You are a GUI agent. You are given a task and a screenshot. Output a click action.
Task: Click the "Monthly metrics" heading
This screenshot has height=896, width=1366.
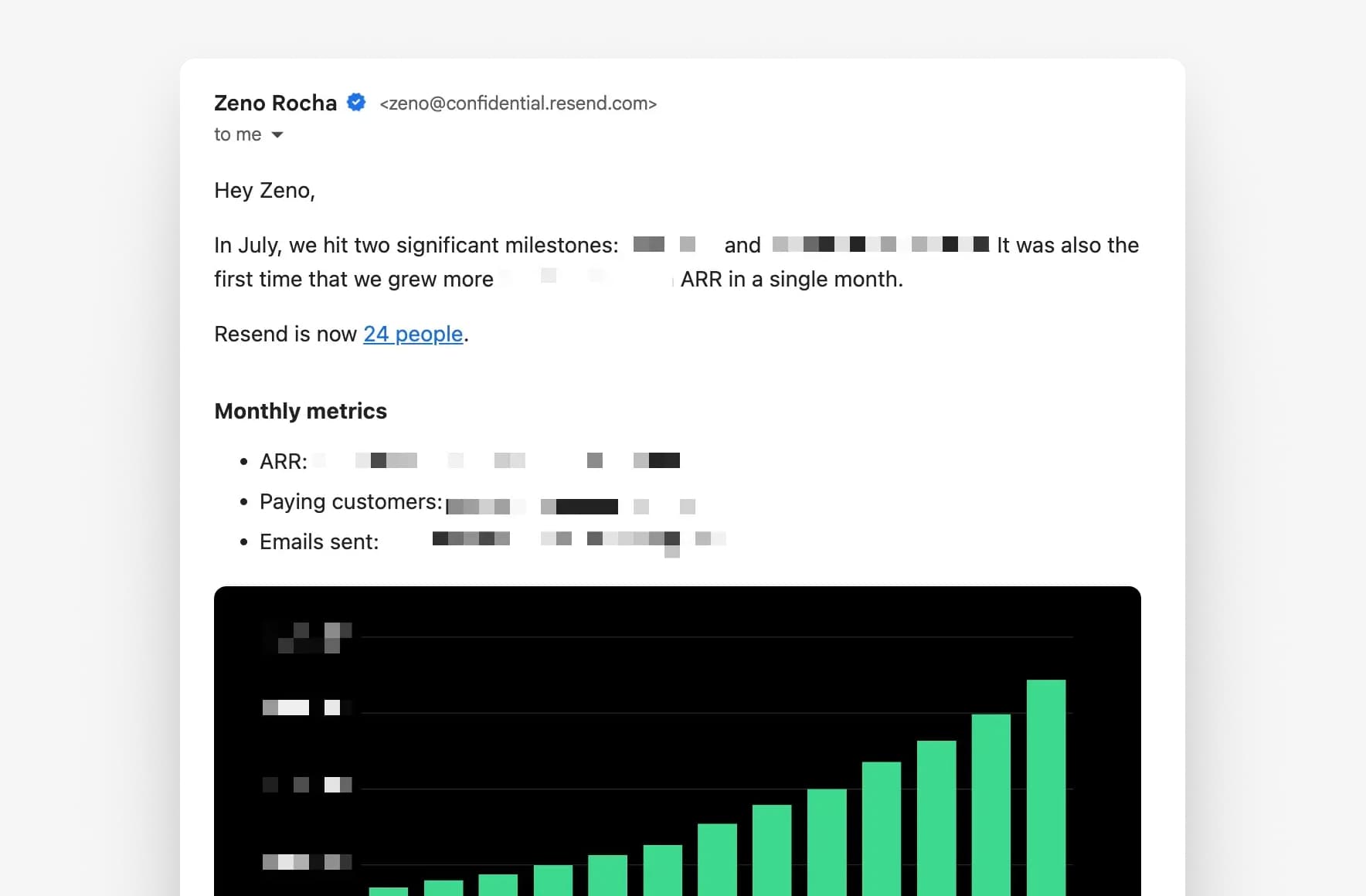[301, 411]
